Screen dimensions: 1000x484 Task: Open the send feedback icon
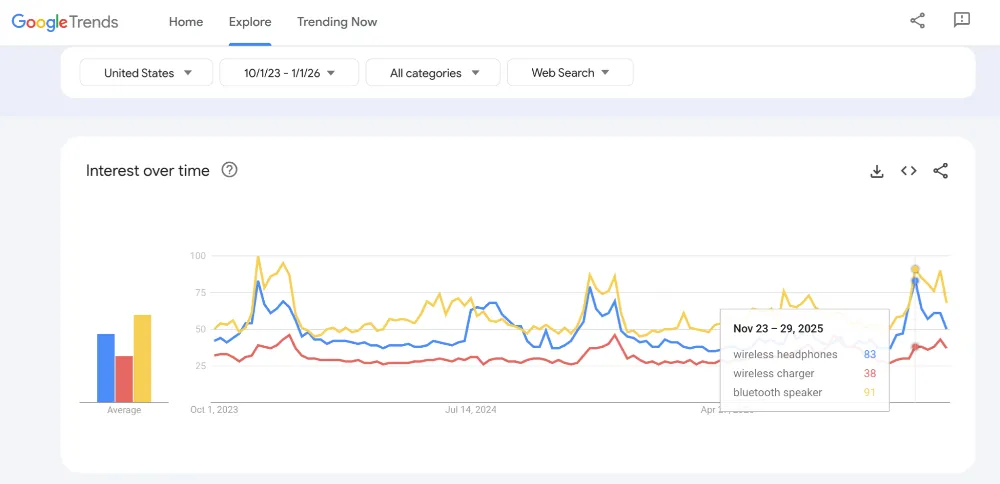tap(961, 20)
